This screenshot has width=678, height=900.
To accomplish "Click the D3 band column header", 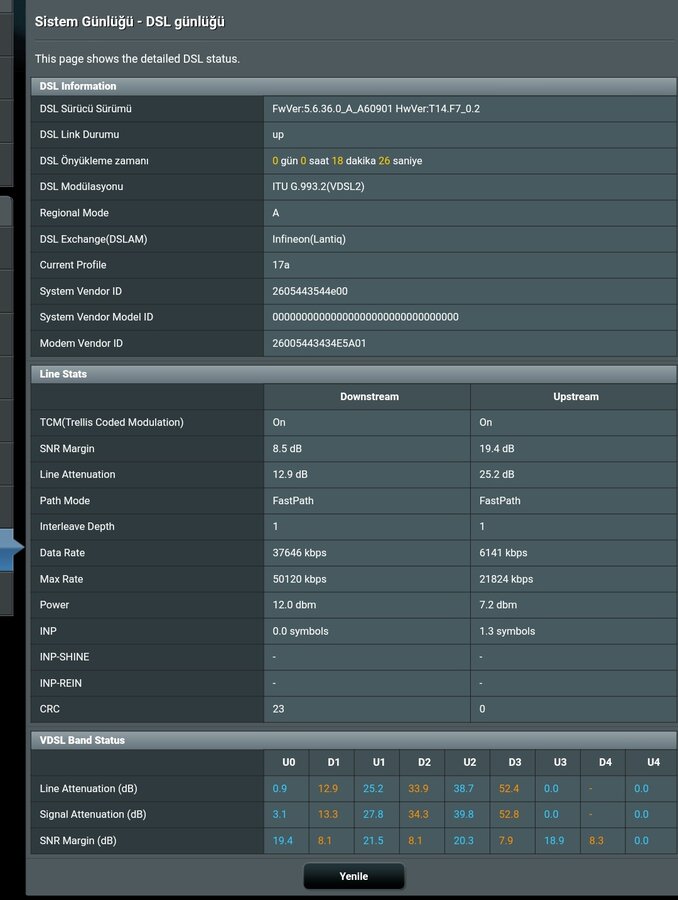I will pos(515,762).
